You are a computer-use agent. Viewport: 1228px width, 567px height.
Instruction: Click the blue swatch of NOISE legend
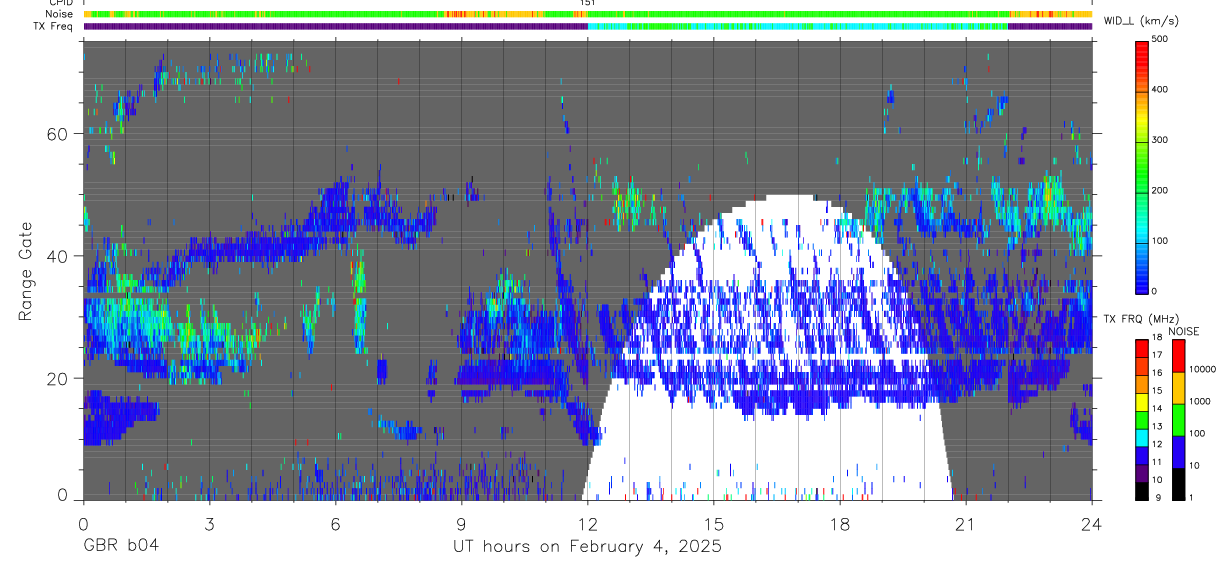coord(1177,451)
